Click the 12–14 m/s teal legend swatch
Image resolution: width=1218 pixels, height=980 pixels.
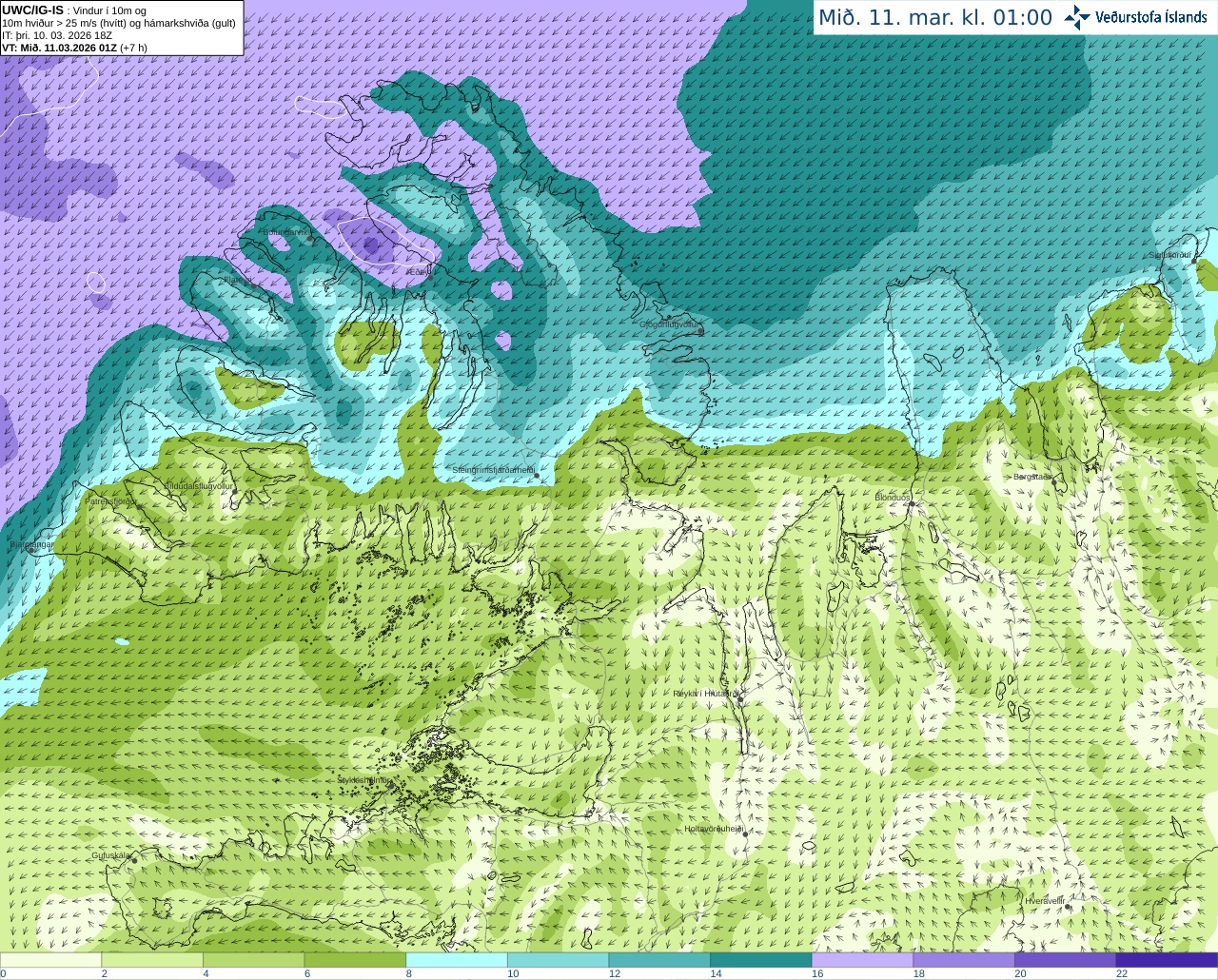pyautogui.click(x=659, y=960)
